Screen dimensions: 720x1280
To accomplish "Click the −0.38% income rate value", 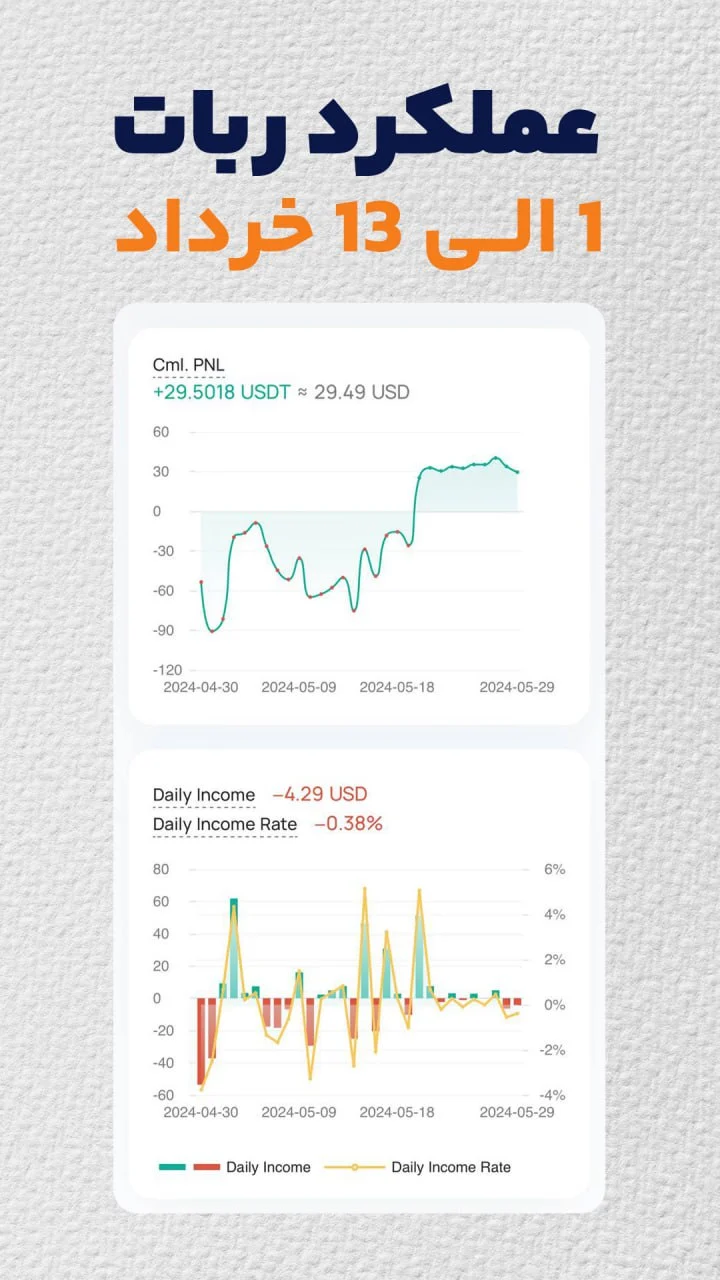I will pos(349,825).
